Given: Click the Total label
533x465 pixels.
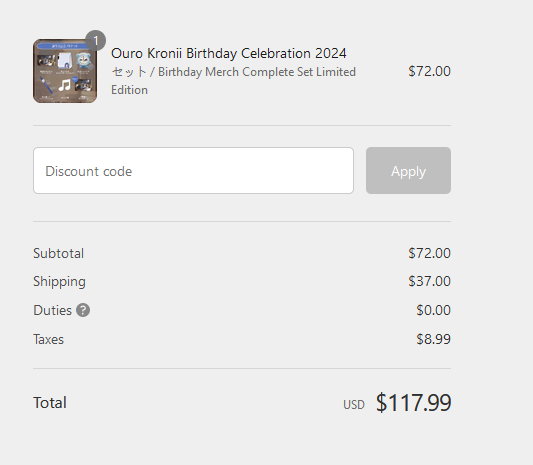Looking at the screenshot, I should pos(50,402).
